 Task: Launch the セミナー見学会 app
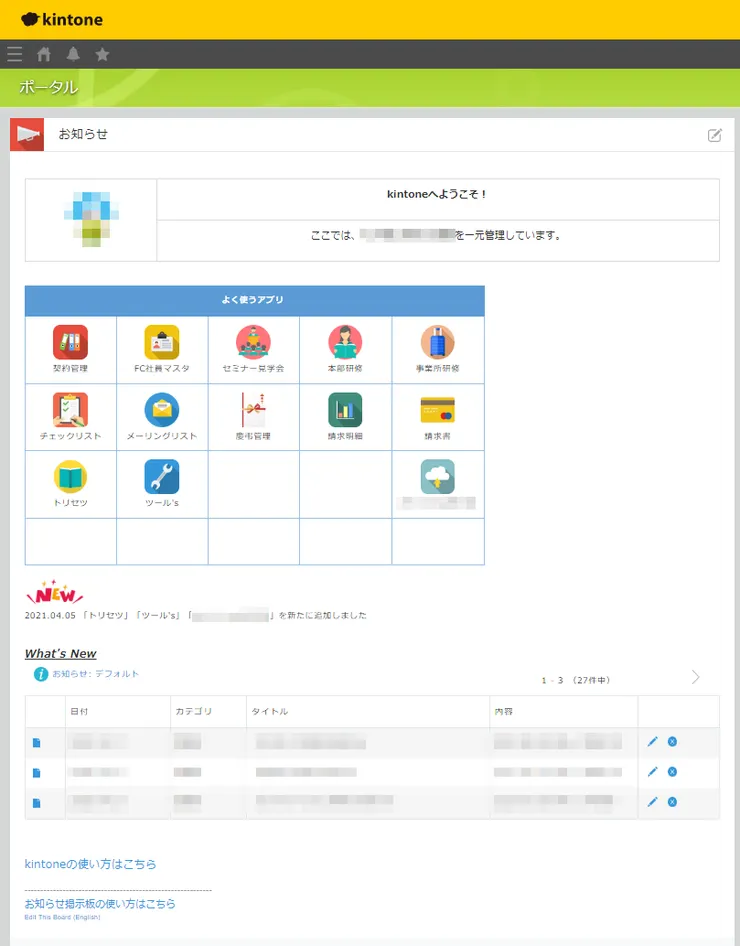(253, 343)
